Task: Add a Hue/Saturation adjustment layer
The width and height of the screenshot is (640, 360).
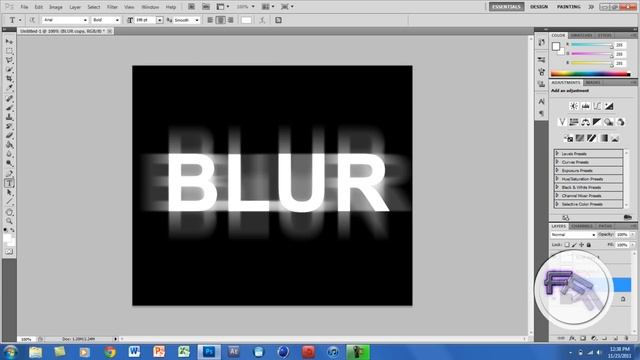Action: click(574, 122)
